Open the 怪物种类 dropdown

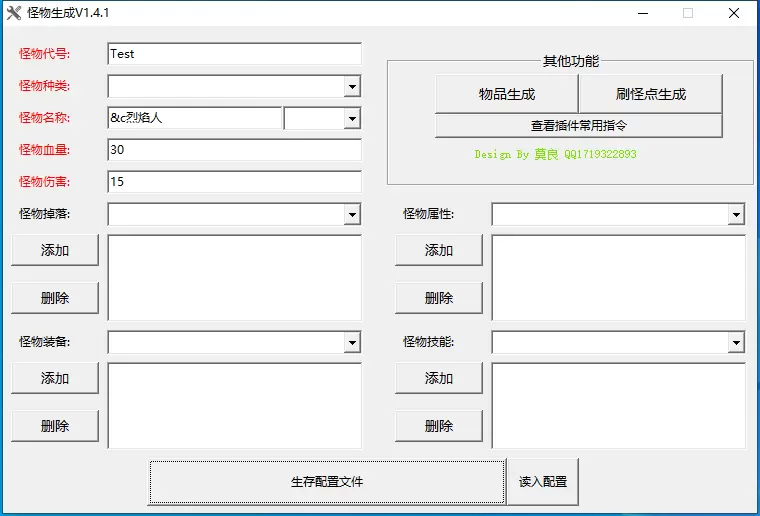point(352,87)
